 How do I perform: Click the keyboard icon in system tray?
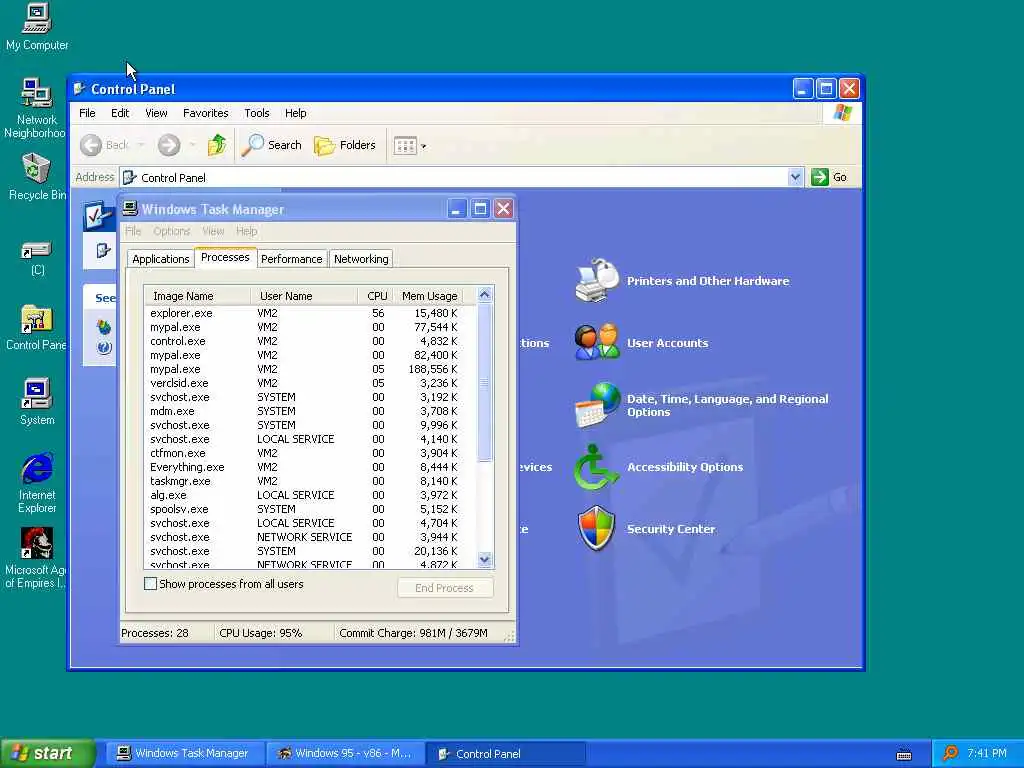(x=904, y=754)
